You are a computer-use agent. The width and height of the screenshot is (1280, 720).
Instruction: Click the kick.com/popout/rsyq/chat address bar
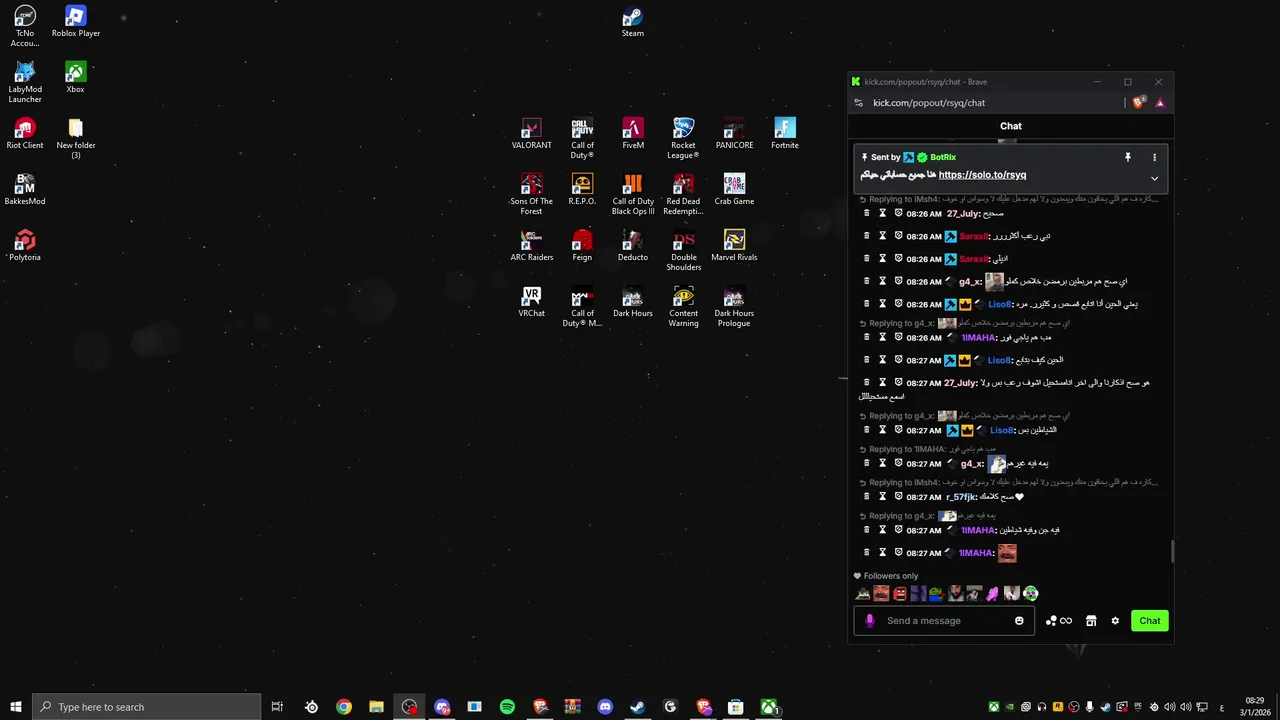(x=929, y=103)
